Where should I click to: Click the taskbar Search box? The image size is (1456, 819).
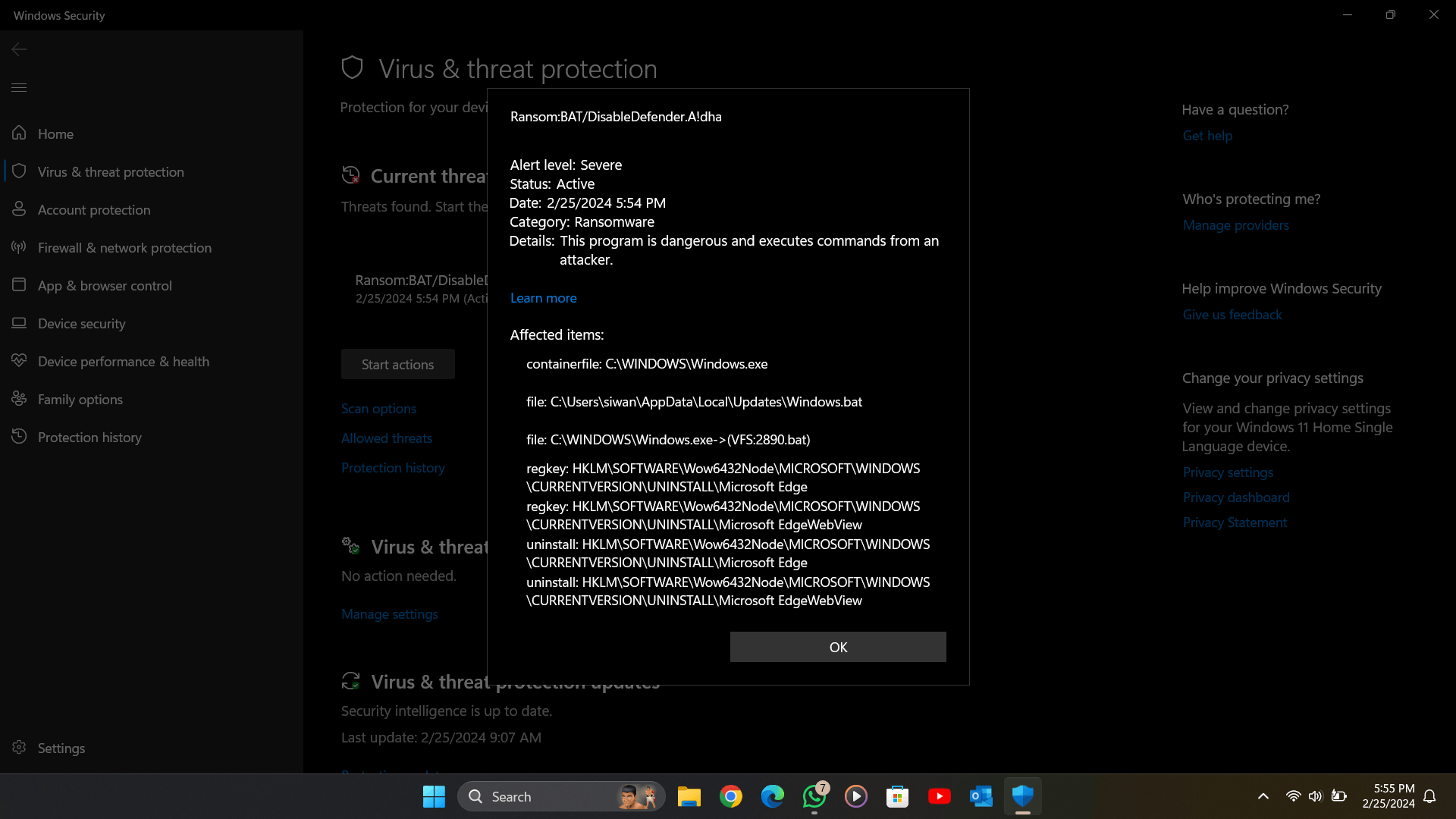pos(561,796)
